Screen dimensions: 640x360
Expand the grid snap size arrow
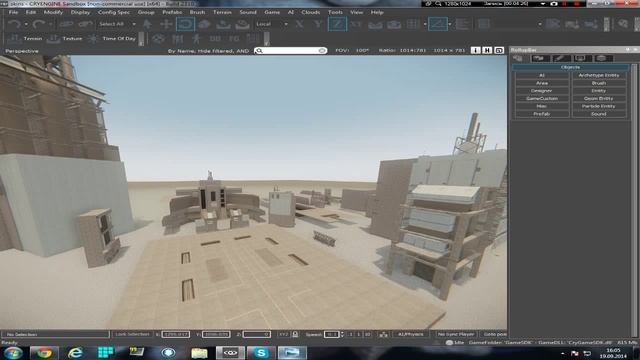(x=425, y=24)
